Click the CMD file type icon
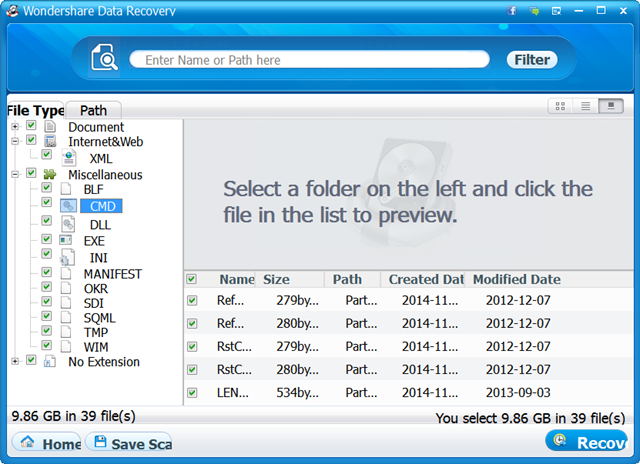This screenshot has width=640, height=464. tap(68, 206)
